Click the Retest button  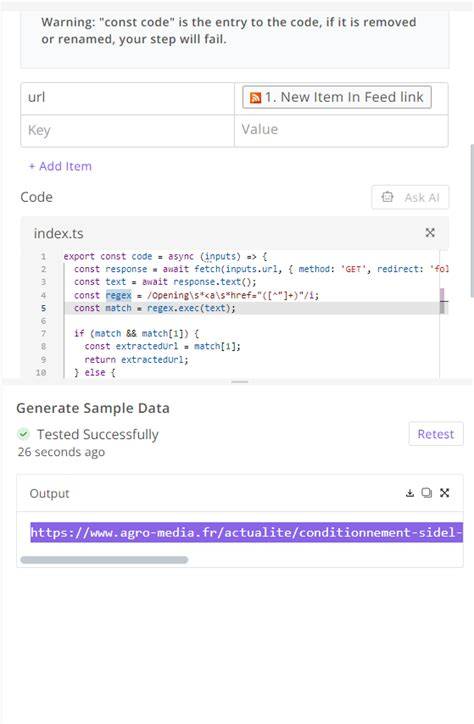tap(436, 434)
